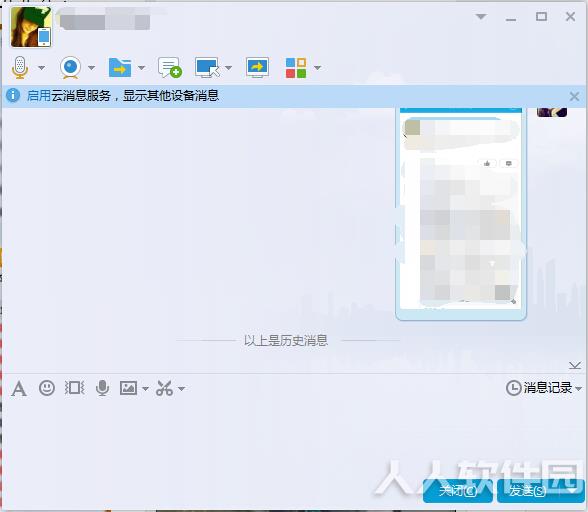Start a video call with webcam icon
The height and width of the screenshot is (512, 588).
[x=70, y=68]
